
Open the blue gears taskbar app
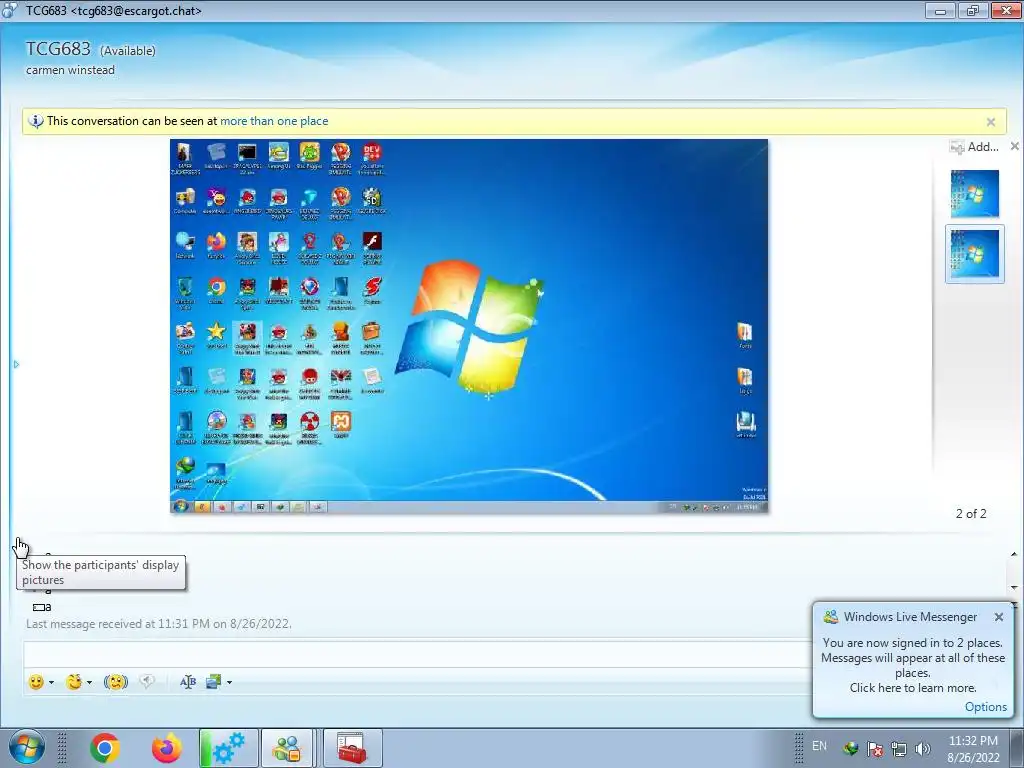click(x=228, y=748)
